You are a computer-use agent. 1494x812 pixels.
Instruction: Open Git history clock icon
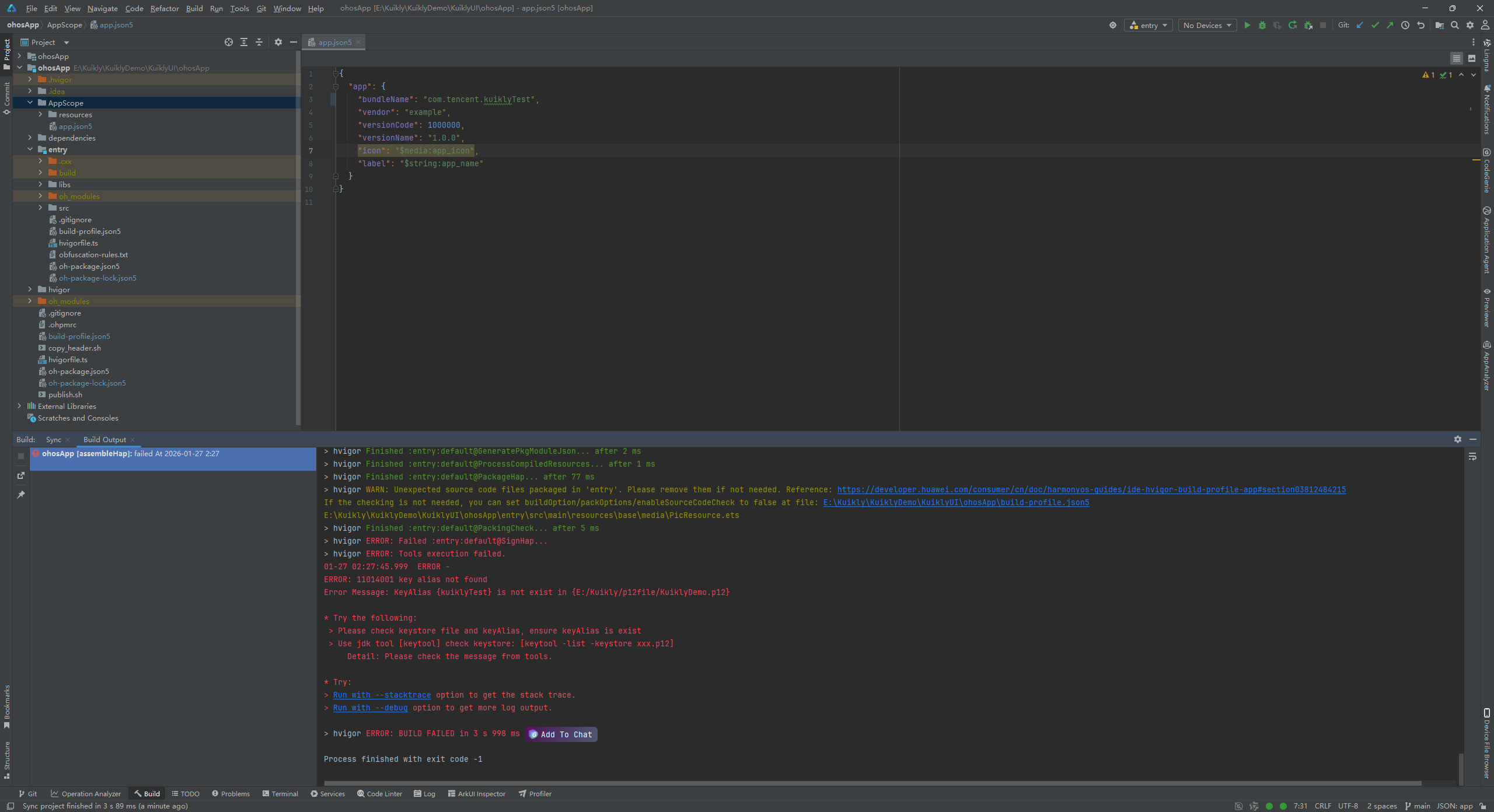pyautogui.click(x=1405, y=25)
